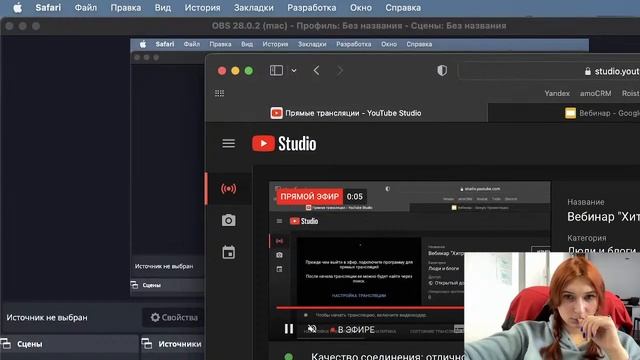640x360 pixels.
Task: Select the live stream broadcast sidebar icon
Action: tap(229, 189)
